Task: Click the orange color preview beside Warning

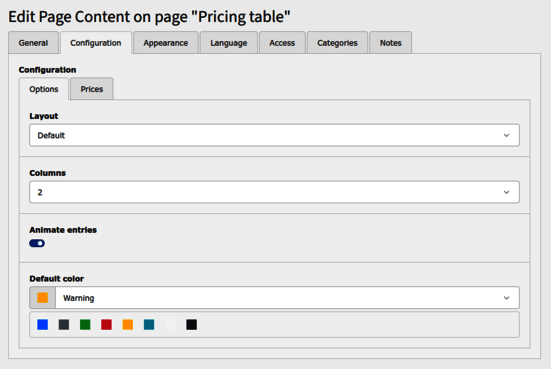Action: 43,298
